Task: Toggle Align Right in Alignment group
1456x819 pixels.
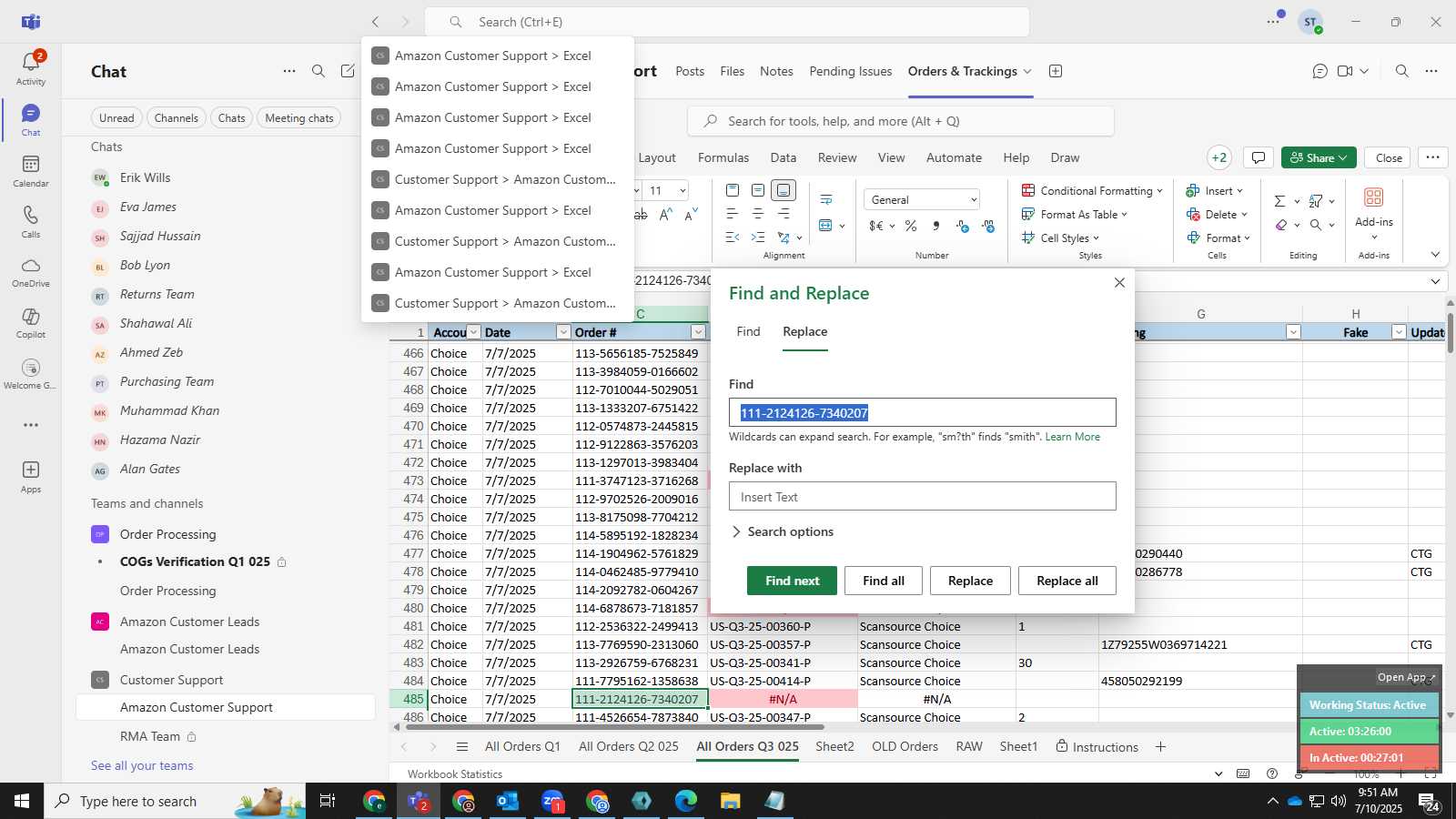Action: (x=784, y=214)
